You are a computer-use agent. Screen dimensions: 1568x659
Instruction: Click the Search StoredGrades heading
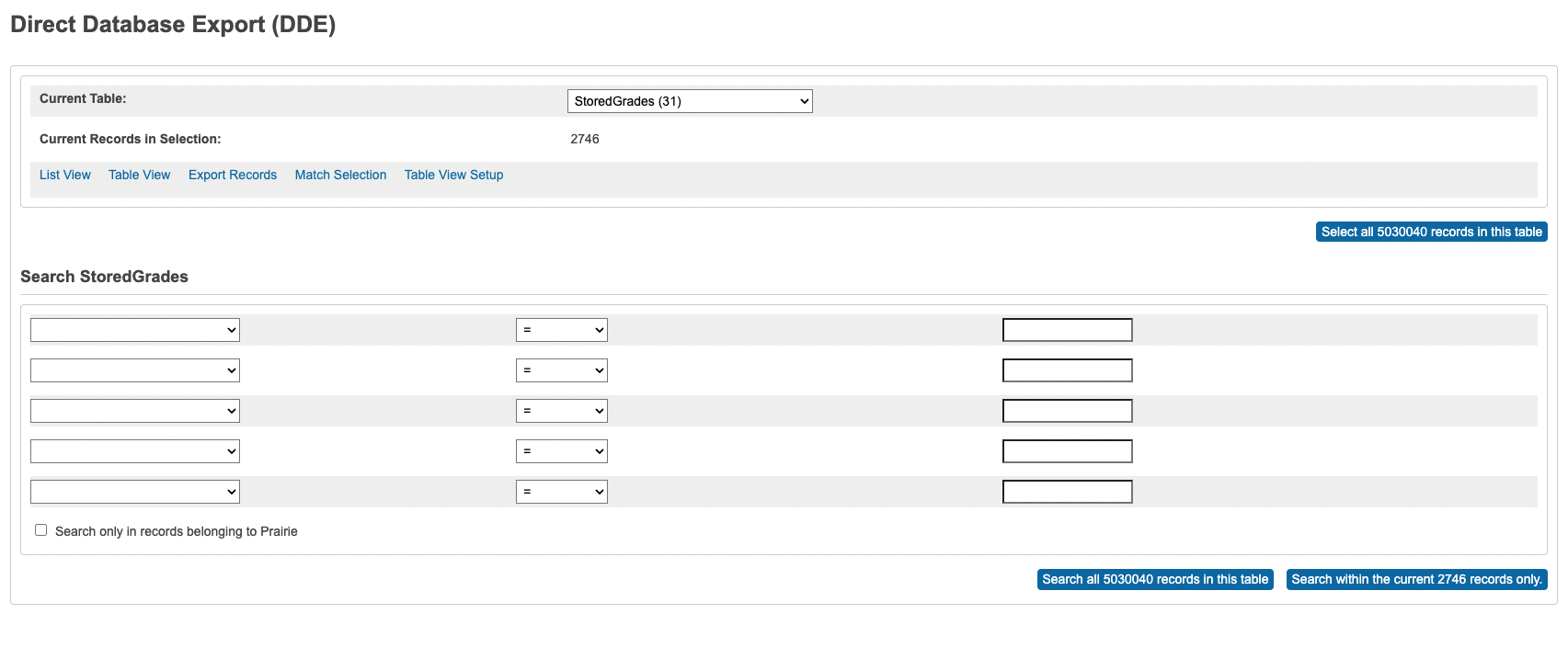coord(104,277)
